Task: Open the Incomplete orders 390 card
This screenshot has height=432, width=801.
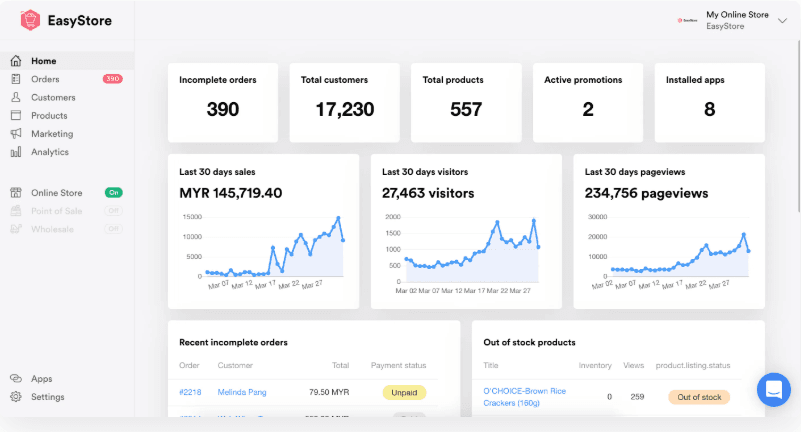Action: click(223, 103)
